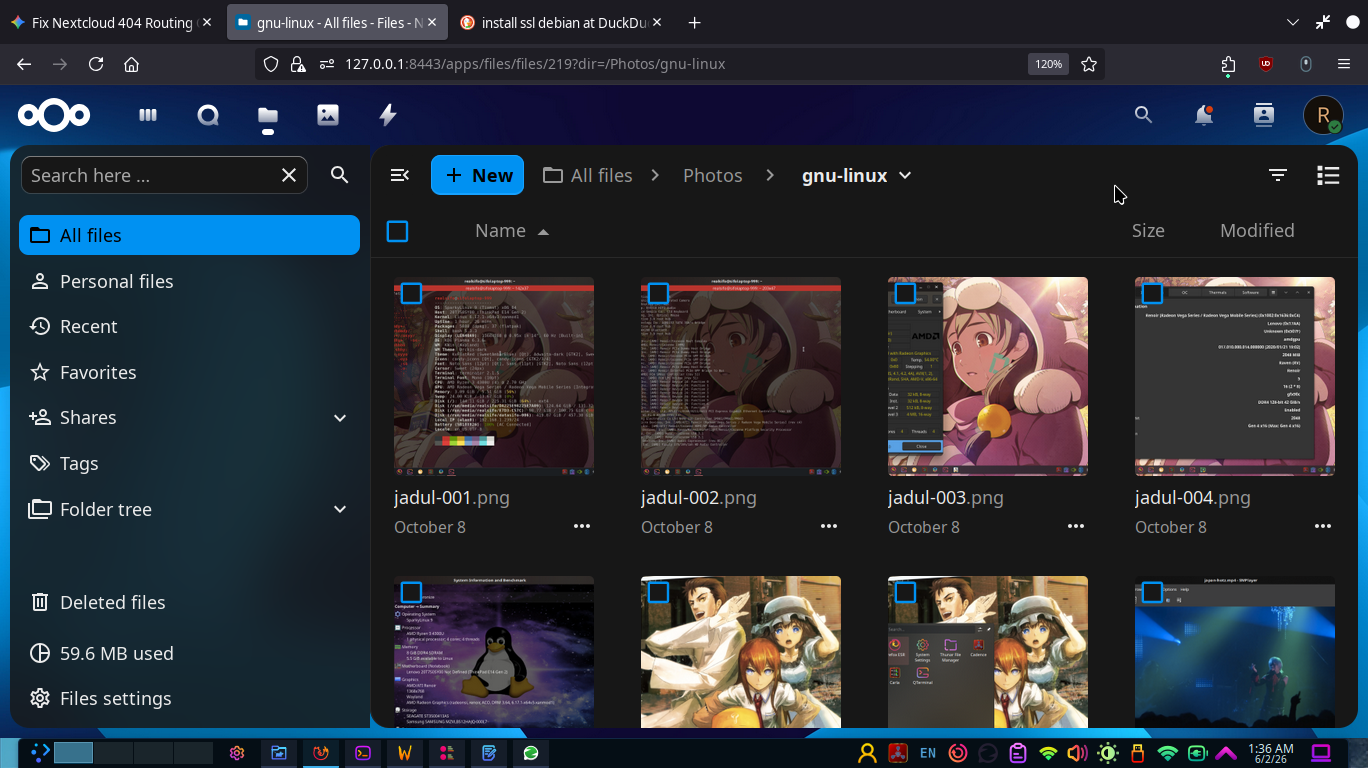Go to Photos breadcrumb
Viewport: 1368px width, 768px height.
[x=712, y=175]
